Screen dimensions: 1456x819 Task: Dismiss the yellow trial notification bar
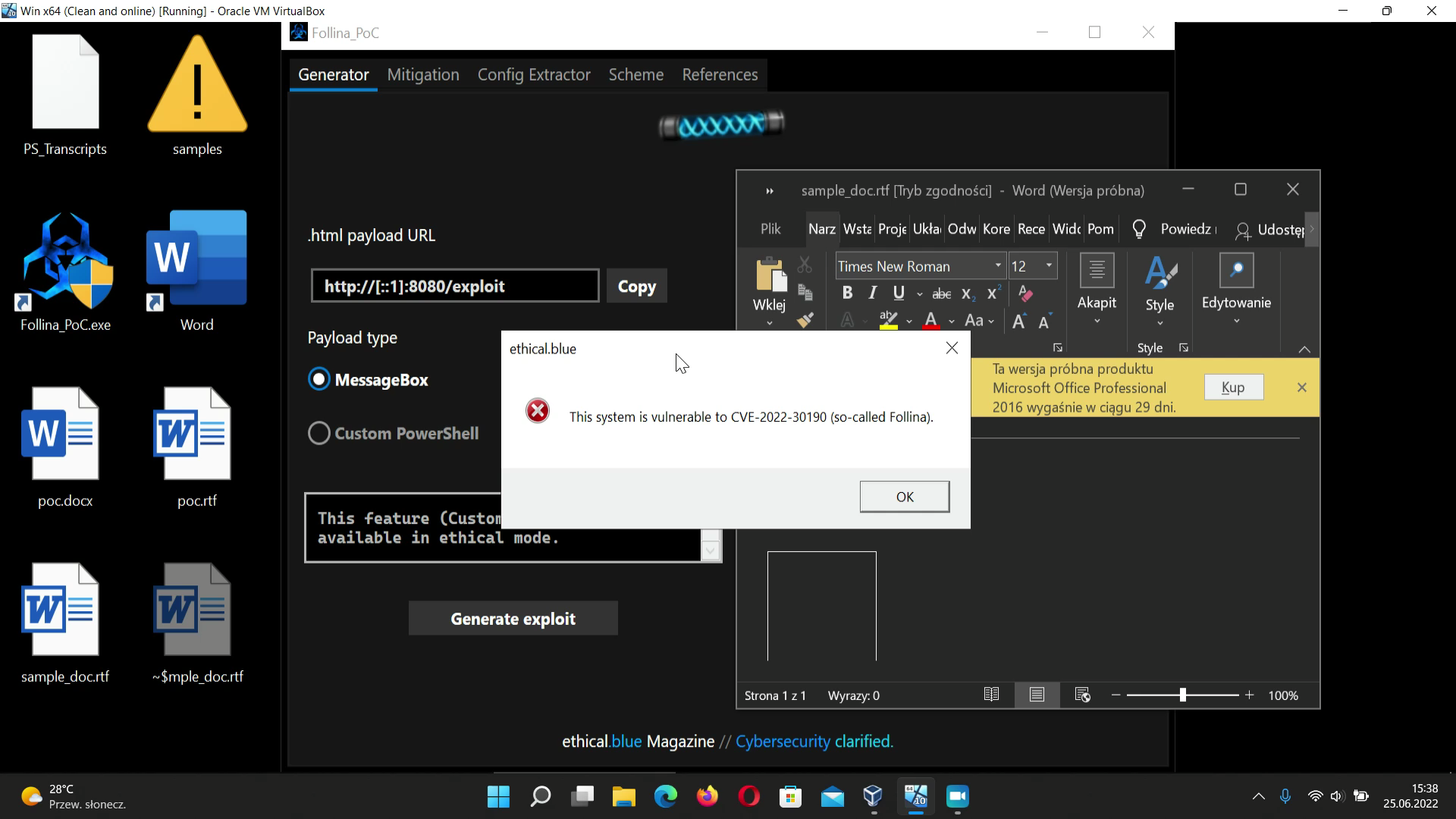[x=1302, y=388]
